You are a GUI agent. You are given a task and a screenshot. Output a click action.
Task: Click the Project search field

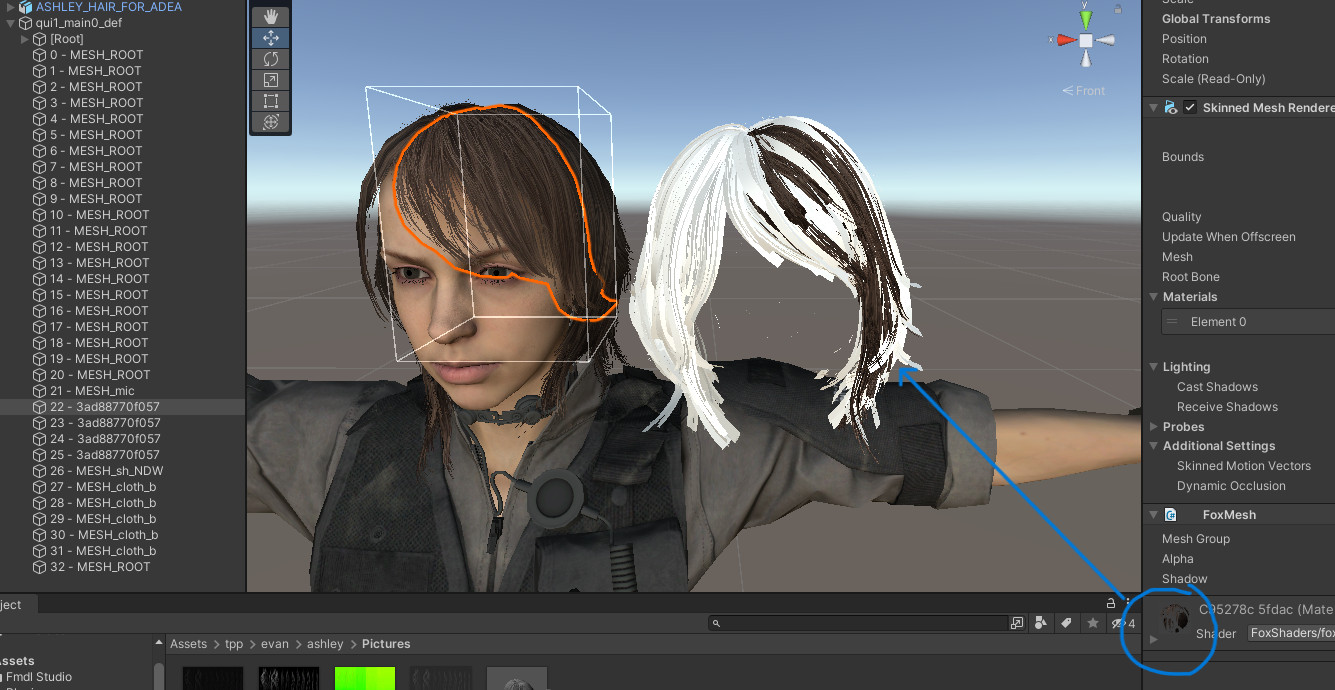[857, 623]
